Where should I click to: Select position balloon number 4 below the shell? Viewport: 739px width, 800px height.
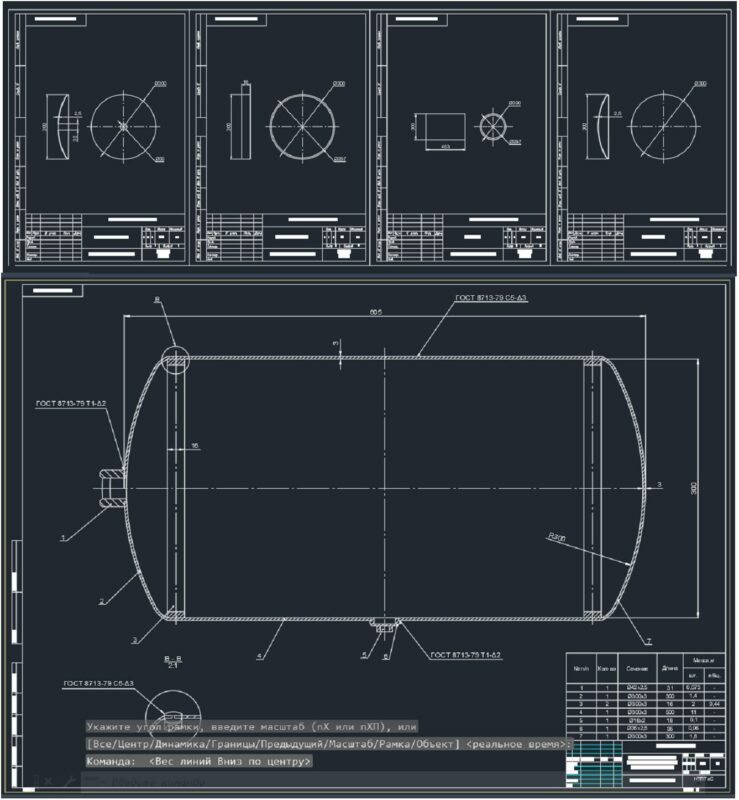coord(259,656)
